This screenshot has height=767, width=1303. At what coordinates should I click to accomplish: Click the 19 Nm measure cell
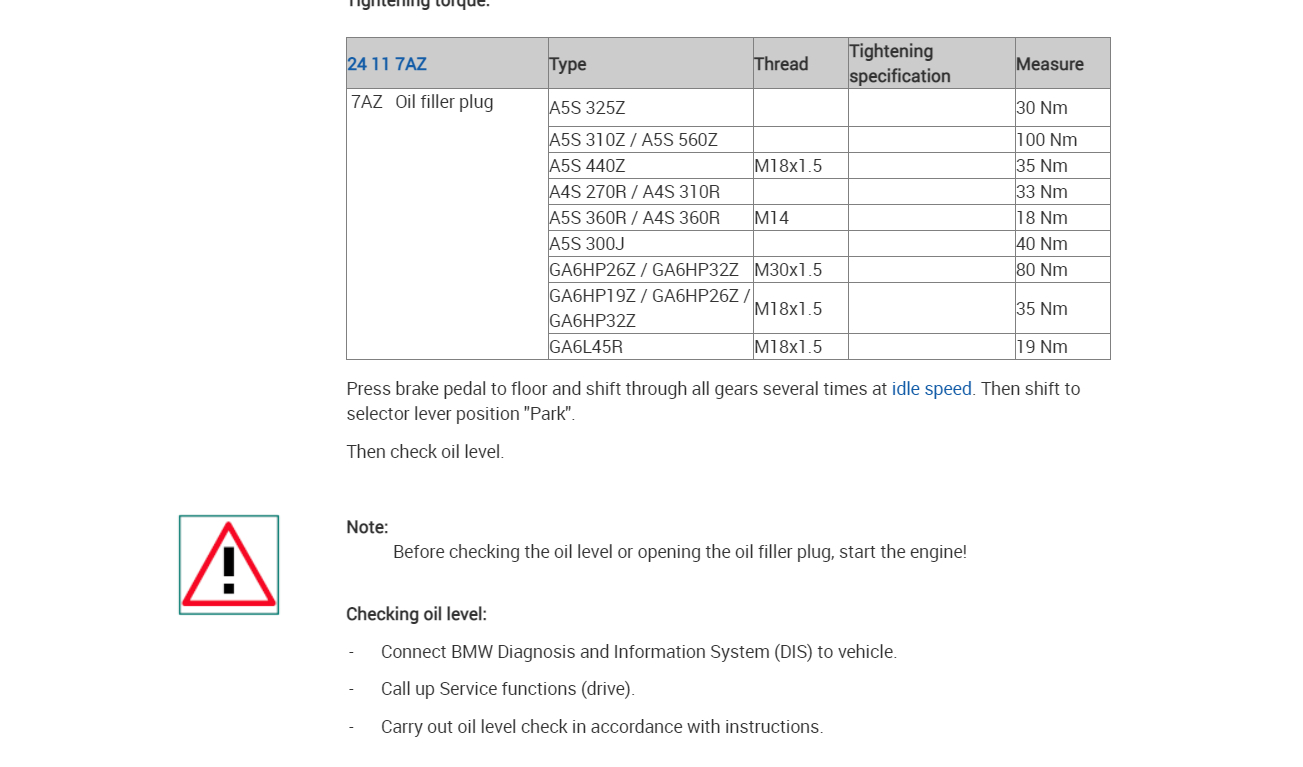(x=1042, y=347)
